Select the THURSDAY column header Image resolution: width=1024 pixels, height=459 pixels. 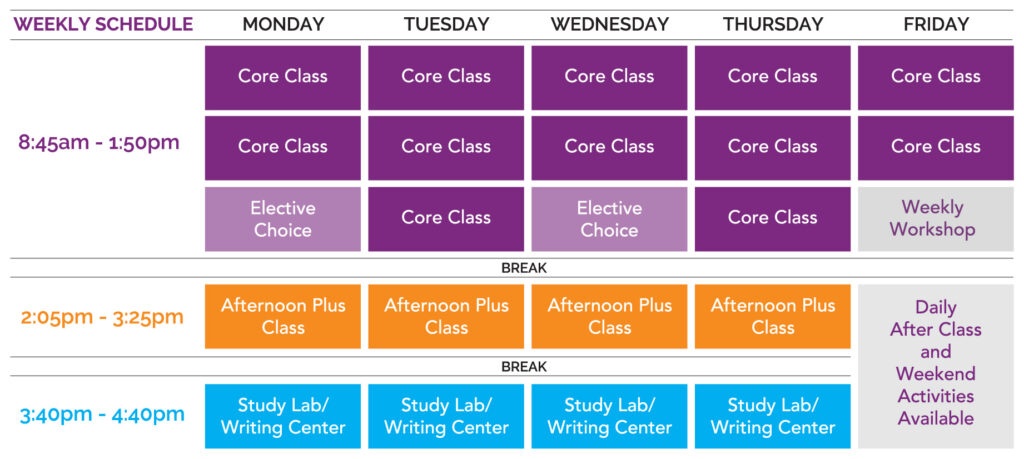click(772, 24)
